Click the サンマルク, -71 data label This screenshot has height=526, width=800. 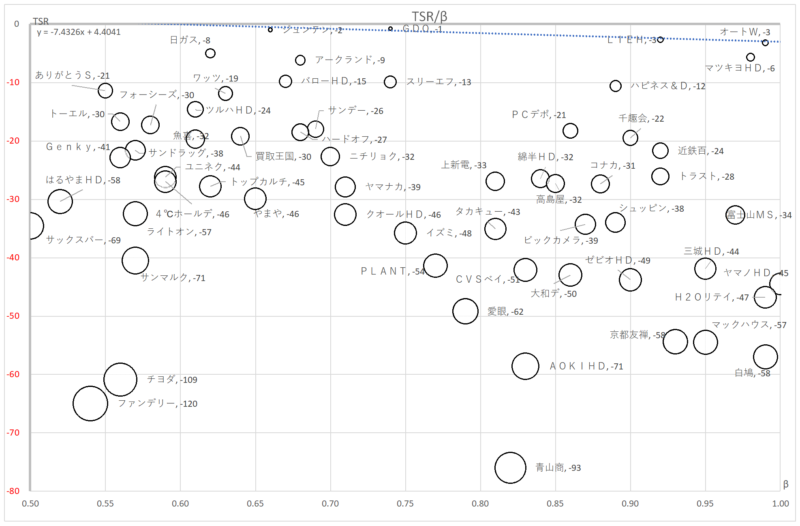tap(172, 278)
